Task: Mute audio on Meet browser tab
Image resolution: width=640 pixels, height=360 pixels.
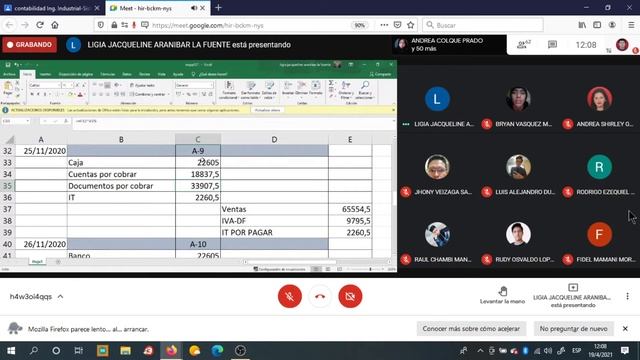Action: (x=194, y=8)
